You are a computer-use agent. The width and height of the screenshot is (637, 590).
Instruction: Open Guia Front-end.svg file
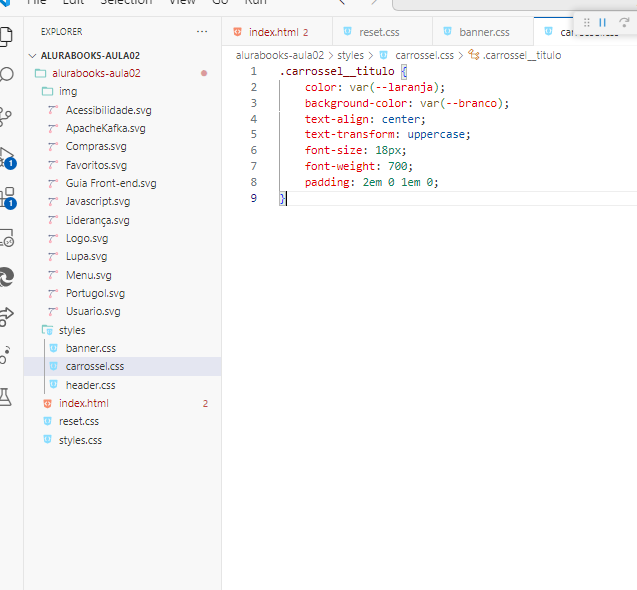tap(122, 183)
